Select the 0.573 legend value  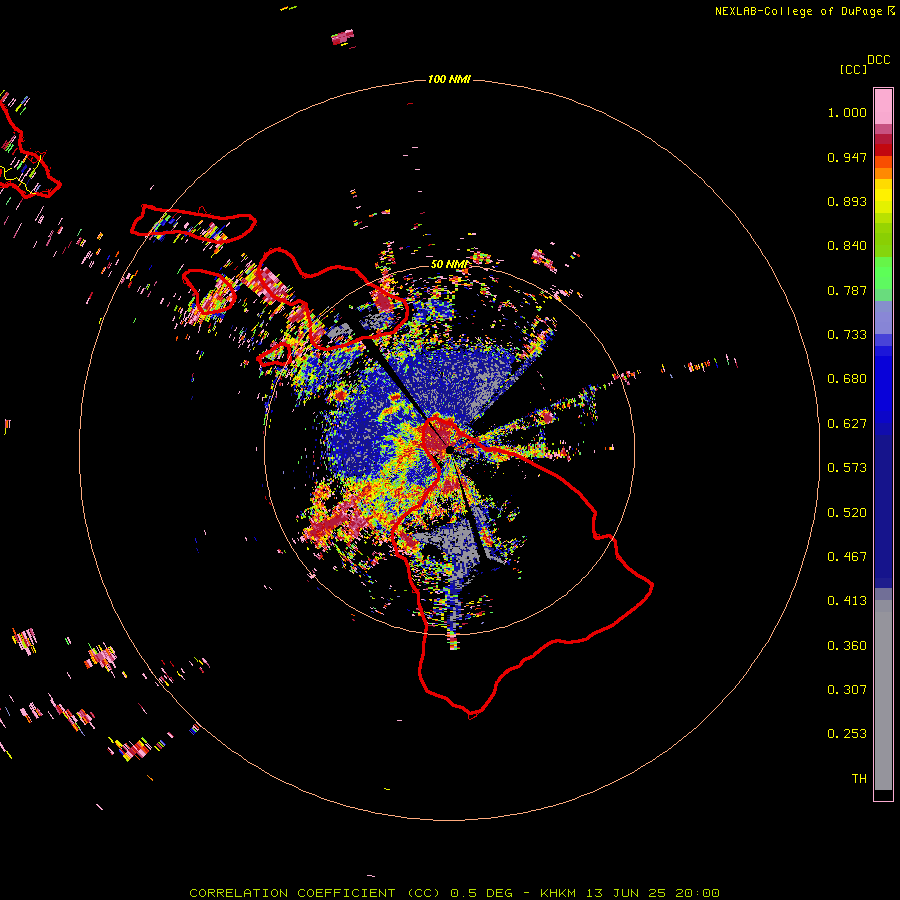pyautogui.click(x=847, y=468)
